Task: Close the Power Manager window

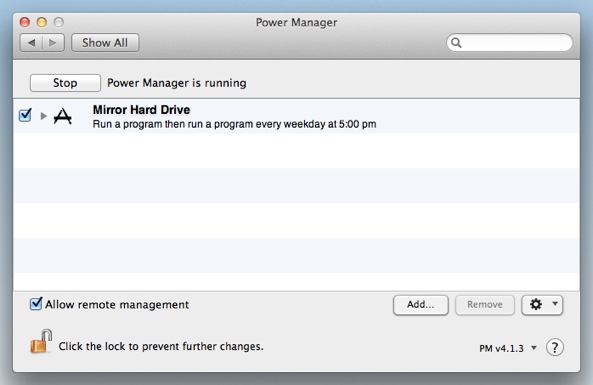Action: pos(25,22)
